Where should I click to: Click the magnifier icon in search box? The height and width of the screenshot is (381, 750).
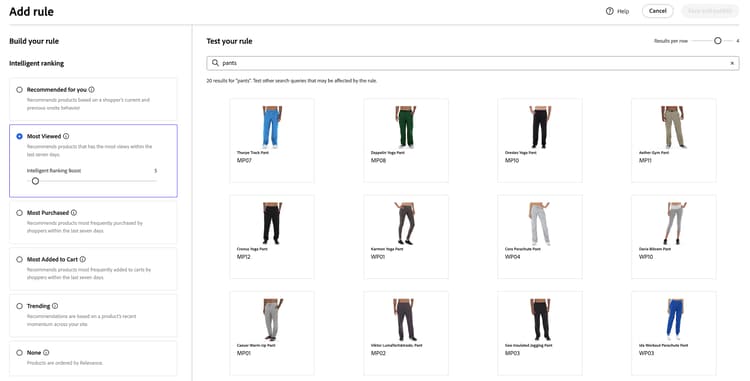[215, 63]
